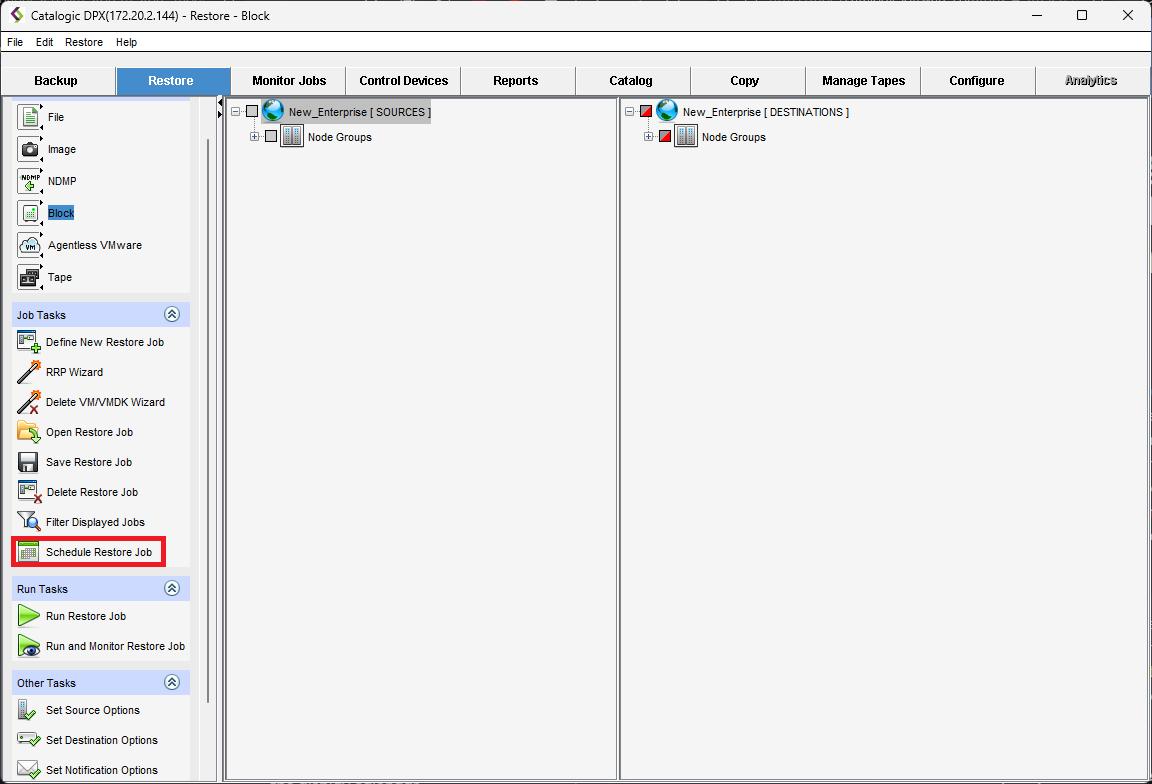Click the Filter Displayed Jobs funnel icon
The height and width of the screenshot is (784, 1152).
pos(29,522)
